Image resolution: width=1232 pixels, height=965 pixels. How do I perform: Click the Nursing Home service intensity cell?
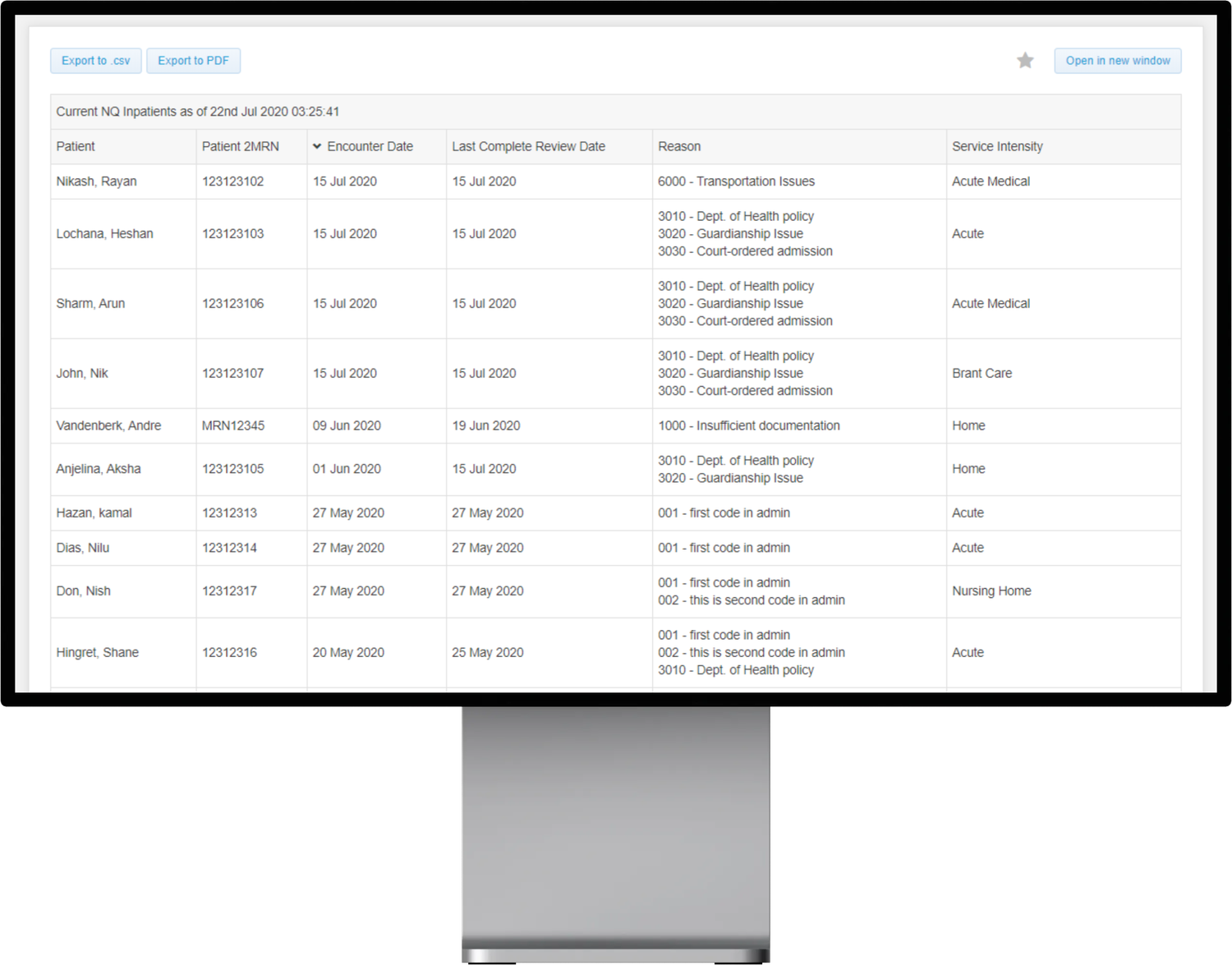coord(991,590)
